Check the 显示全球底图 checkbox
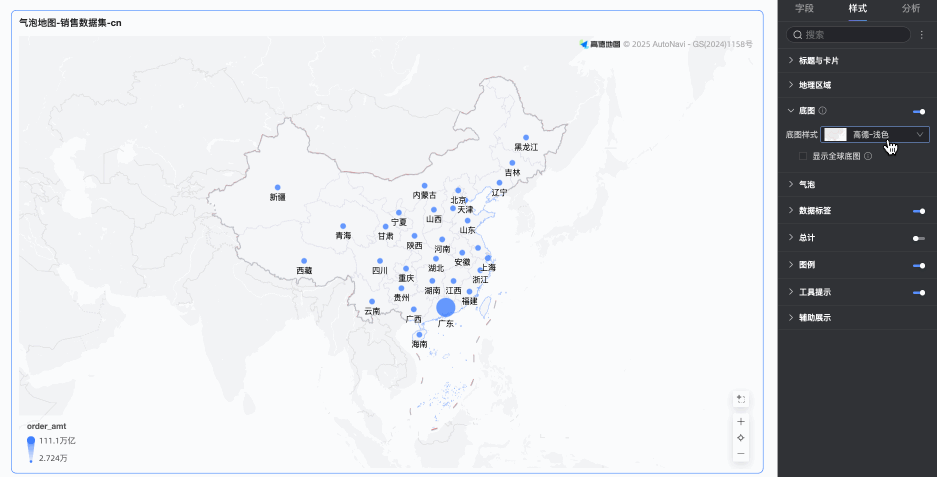The image size is (937, 477). tap(803, 156)
